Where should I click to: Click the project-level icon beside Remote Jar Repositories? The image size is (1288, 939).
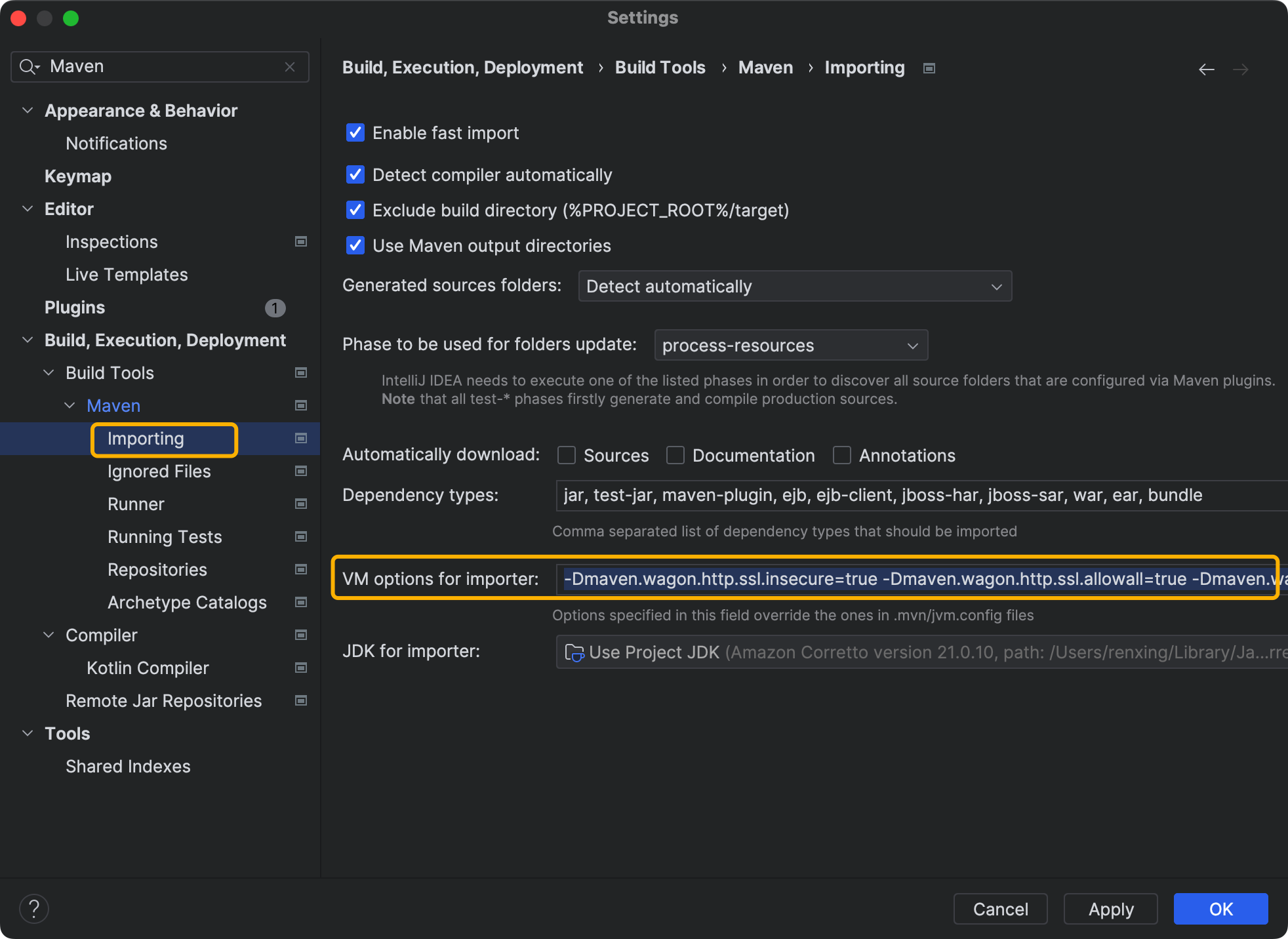pos(301,701)
